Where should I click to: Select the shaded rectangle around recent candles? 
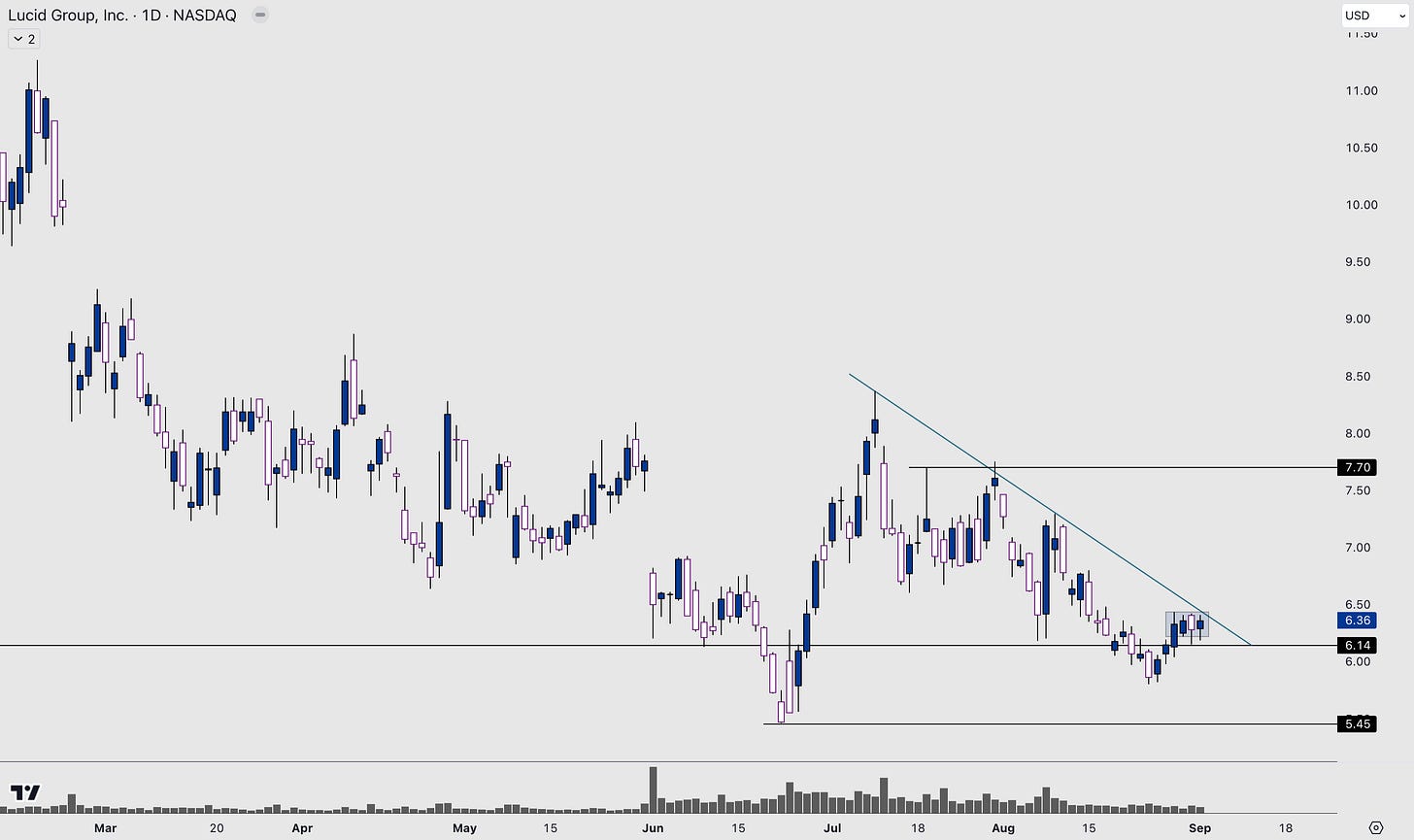(x=1187, y=624)
